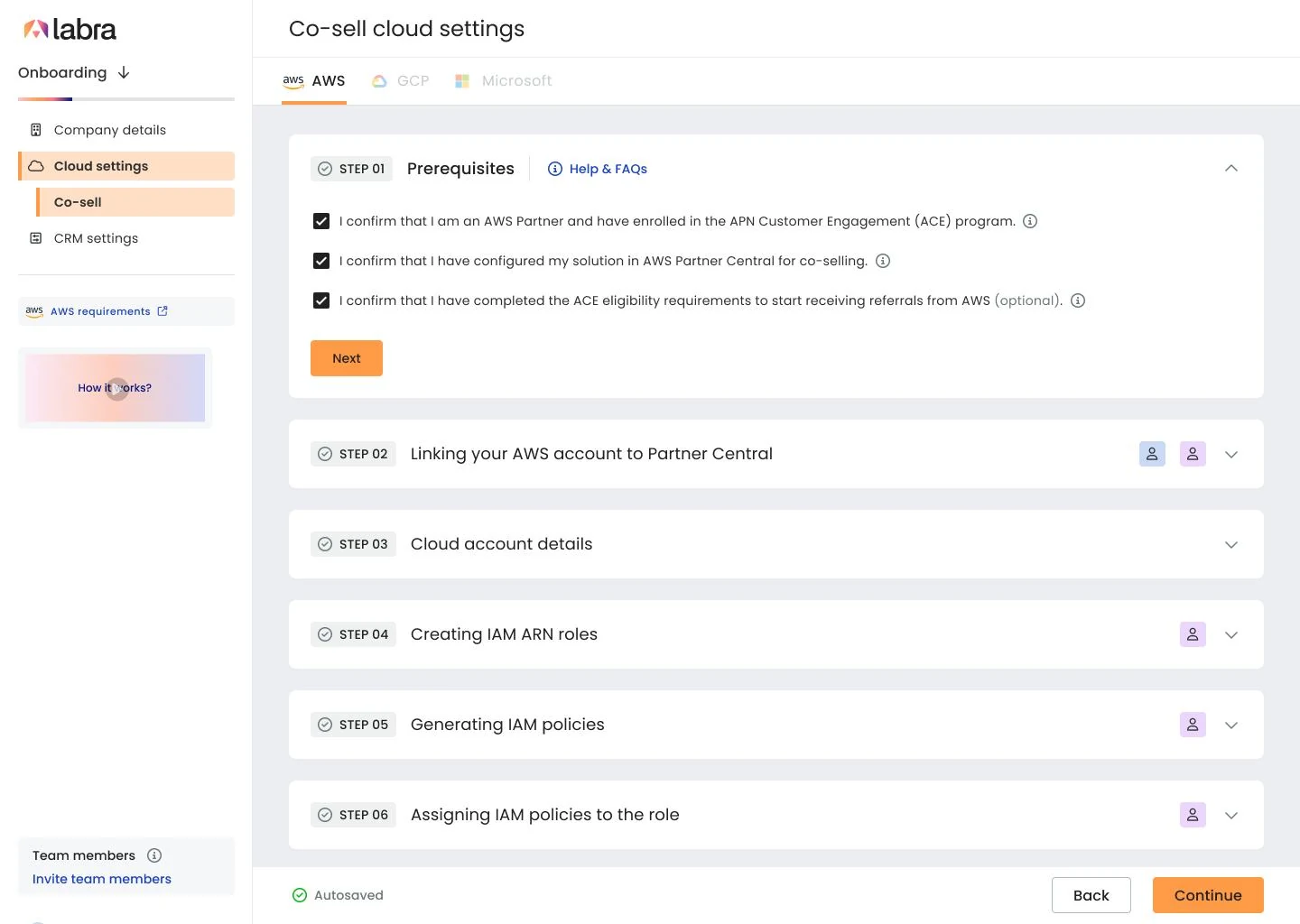Open the Onboarding dropdown
Screen dimensions: 1300x924
pyautogui.click(x=74, y=72)
